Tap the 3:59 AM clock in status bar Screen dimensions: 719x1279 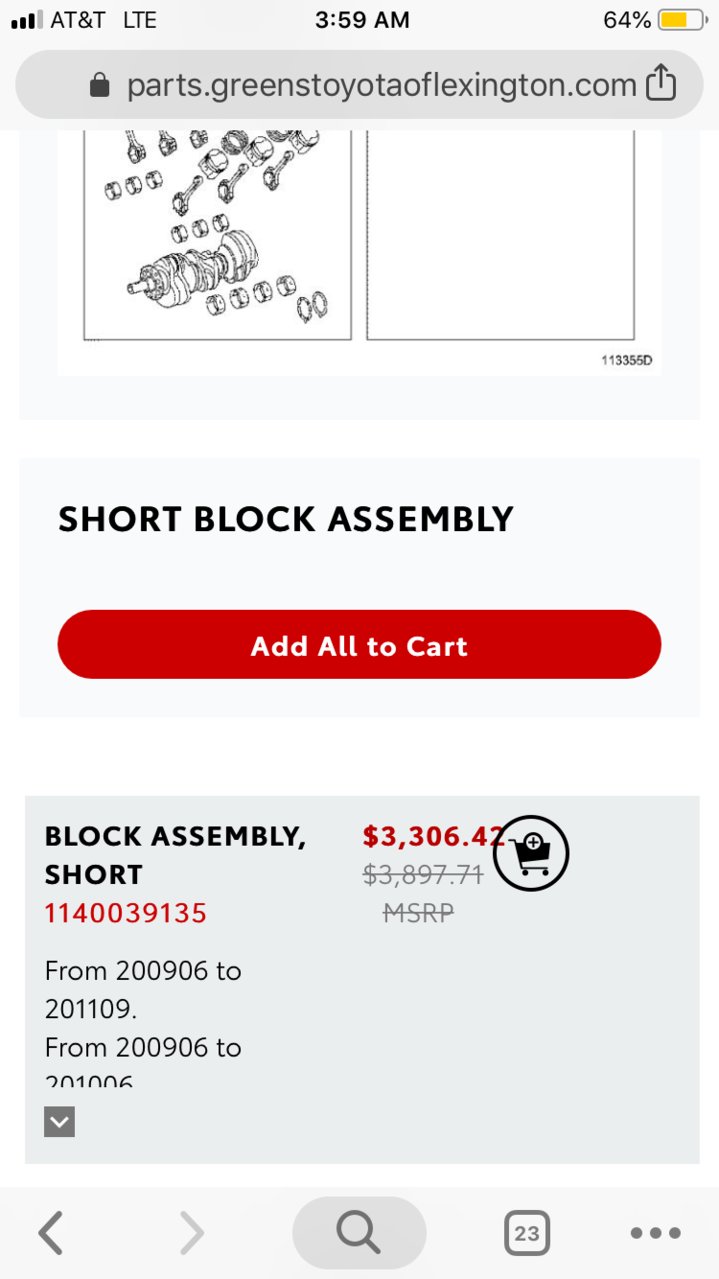[362, 20]
